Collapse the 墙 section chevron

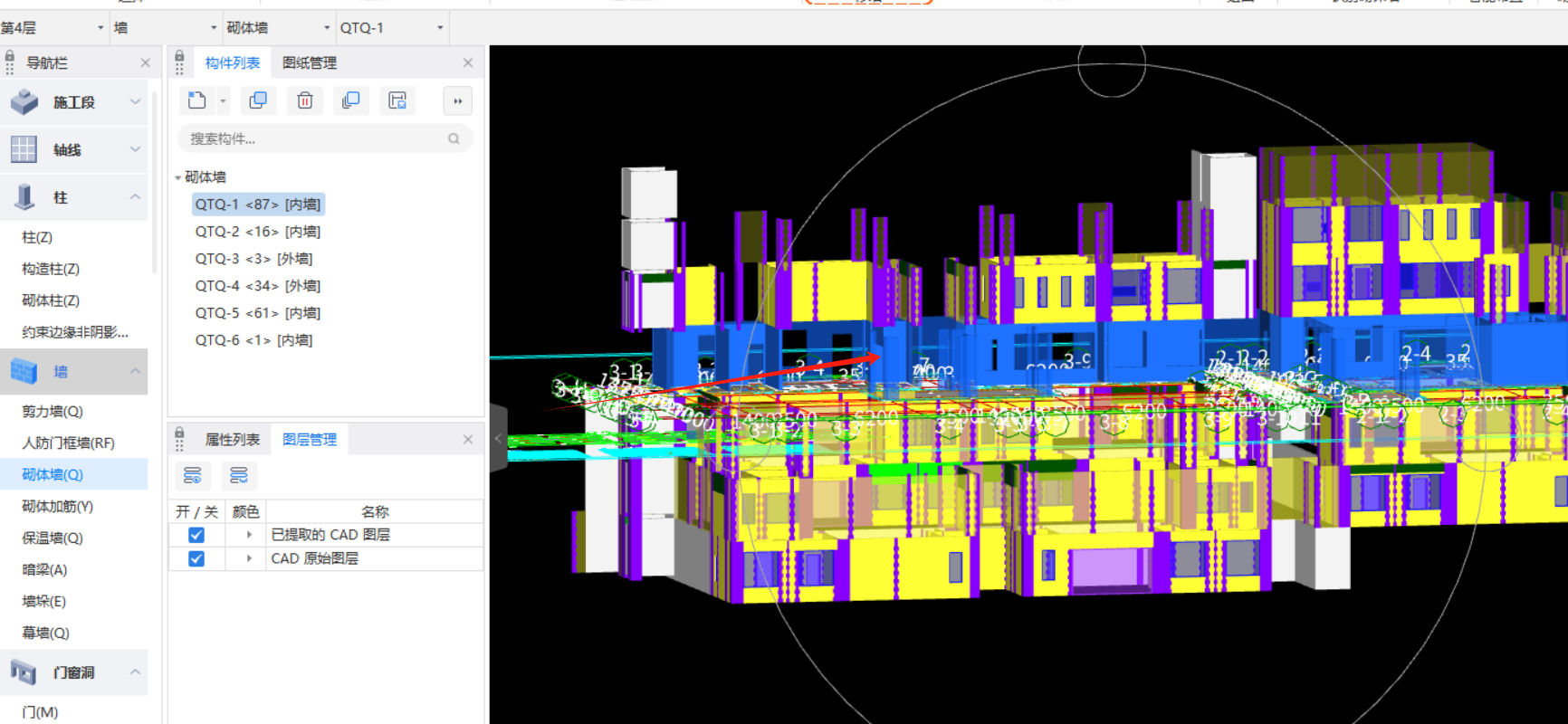coord(135,371)
